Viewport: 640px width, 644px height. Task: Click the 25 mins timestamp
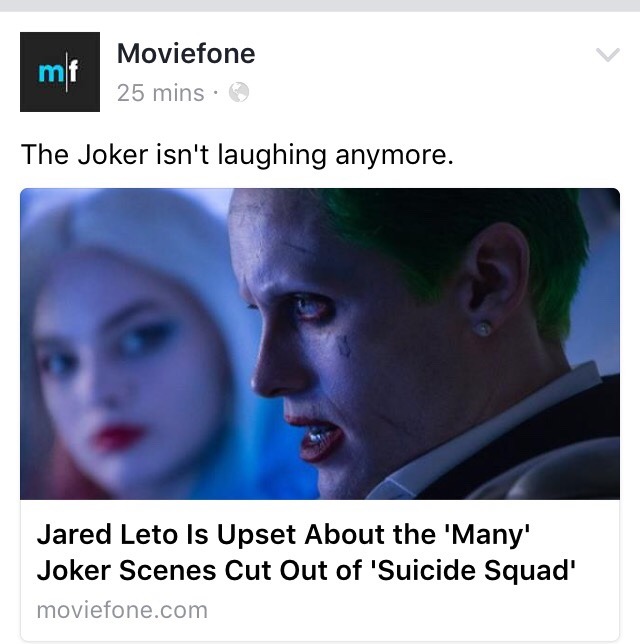click(x=159, y=93)
